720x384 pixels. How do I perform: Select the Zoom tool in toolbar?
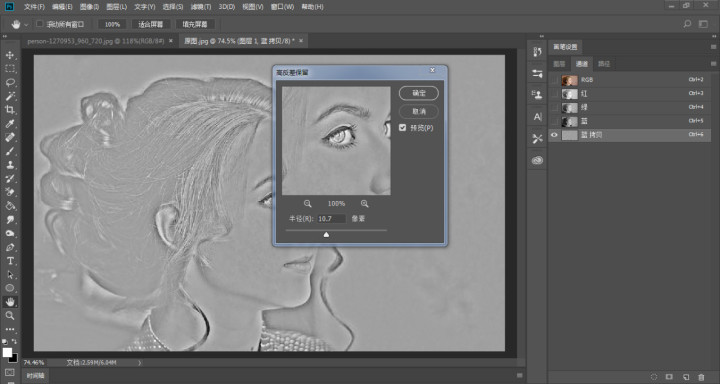[x=10, y=316]
